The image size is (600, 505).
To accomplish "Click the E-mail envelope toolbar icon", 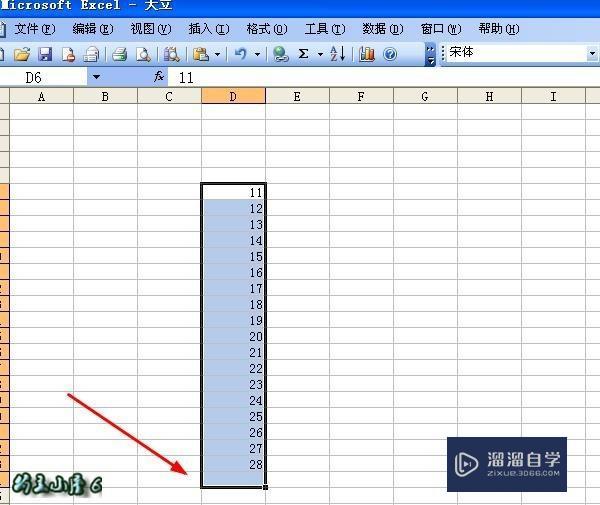I will click(91, 54).
